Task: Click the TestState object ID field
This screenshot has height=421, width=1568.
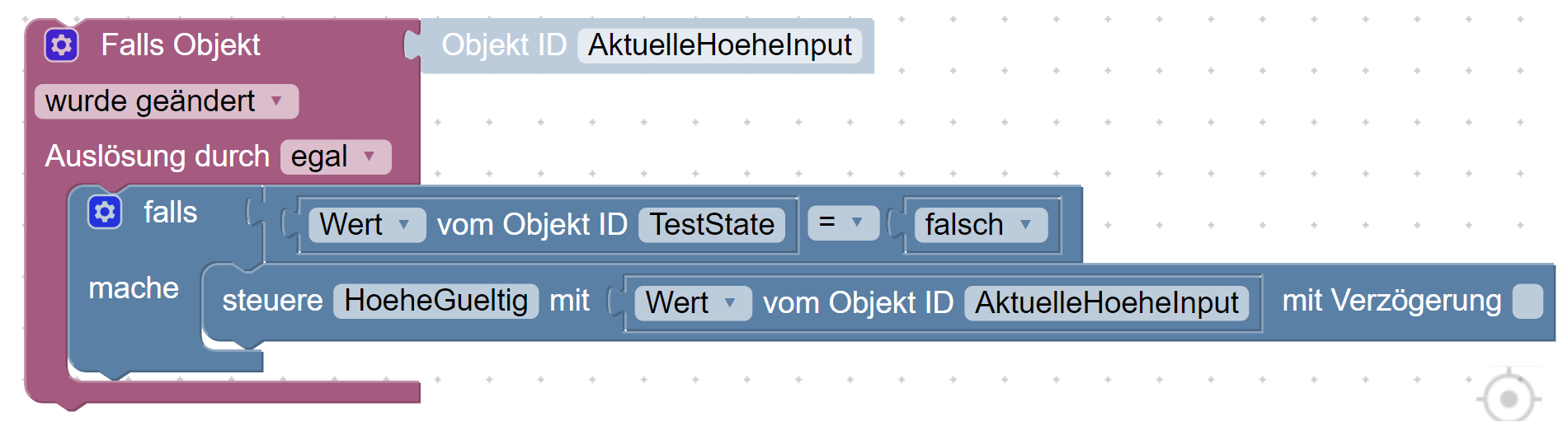Action: click(712, 225)
